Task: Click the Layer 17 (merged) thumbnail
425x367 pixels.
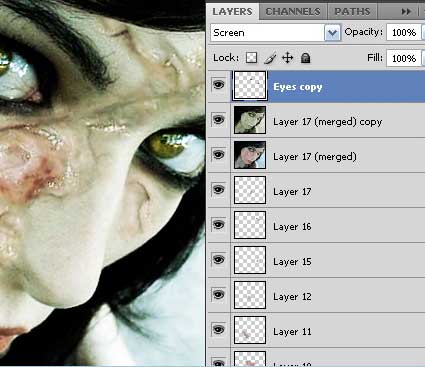Action: click(x=250, y=155)
